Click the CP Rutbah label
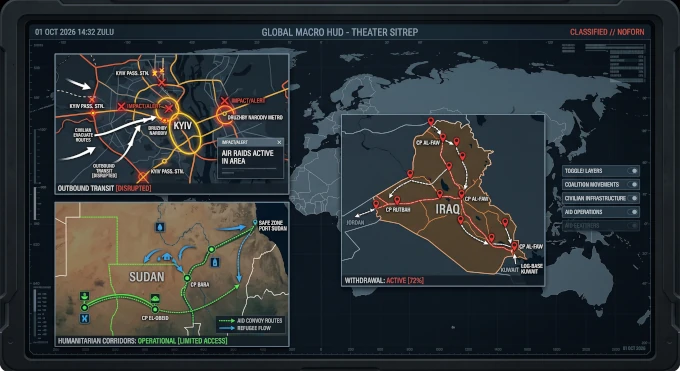 (x=398, y=210)
